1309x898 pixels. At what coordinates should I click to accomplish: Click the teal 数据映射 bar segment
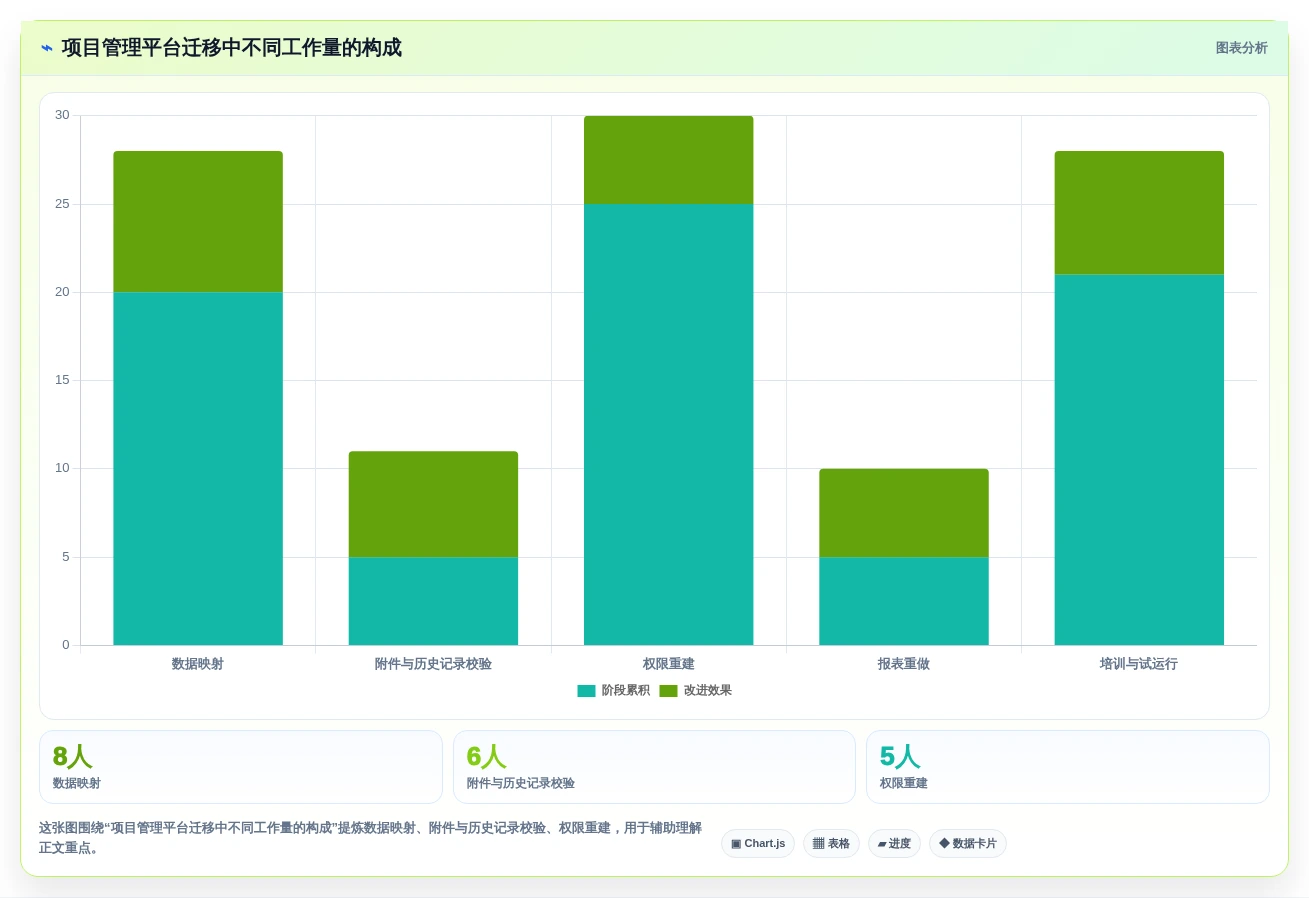(198, 469)
